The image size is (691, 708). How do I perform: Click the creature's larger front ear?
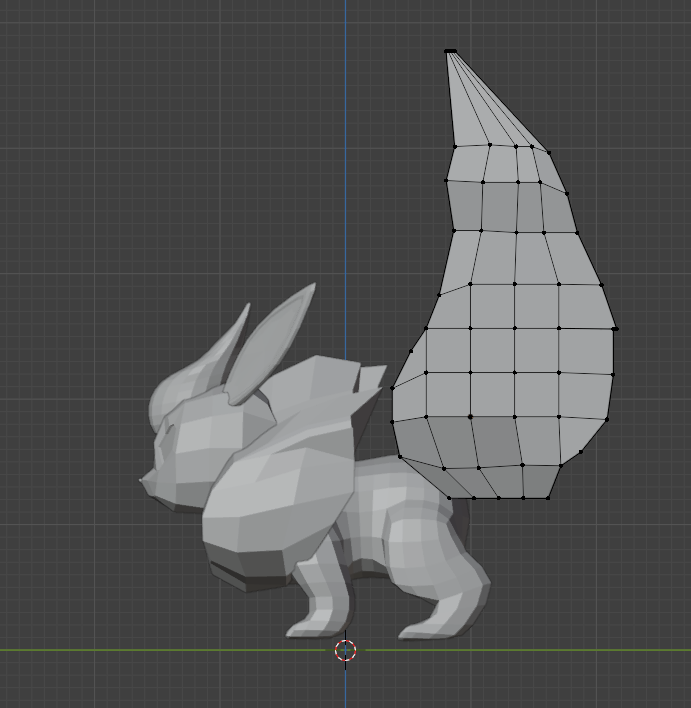pos(270,345)
